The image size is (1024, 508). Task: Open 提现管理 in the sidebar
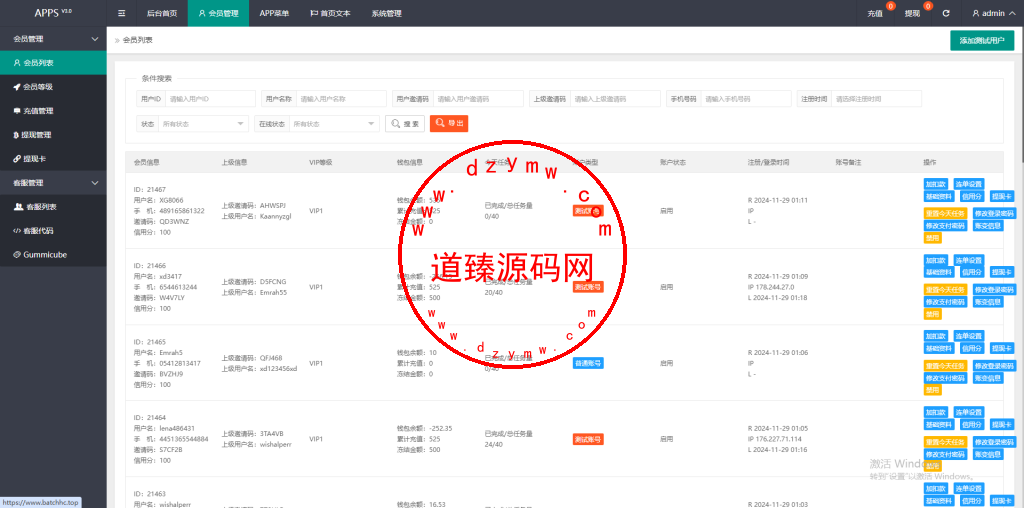53,135
